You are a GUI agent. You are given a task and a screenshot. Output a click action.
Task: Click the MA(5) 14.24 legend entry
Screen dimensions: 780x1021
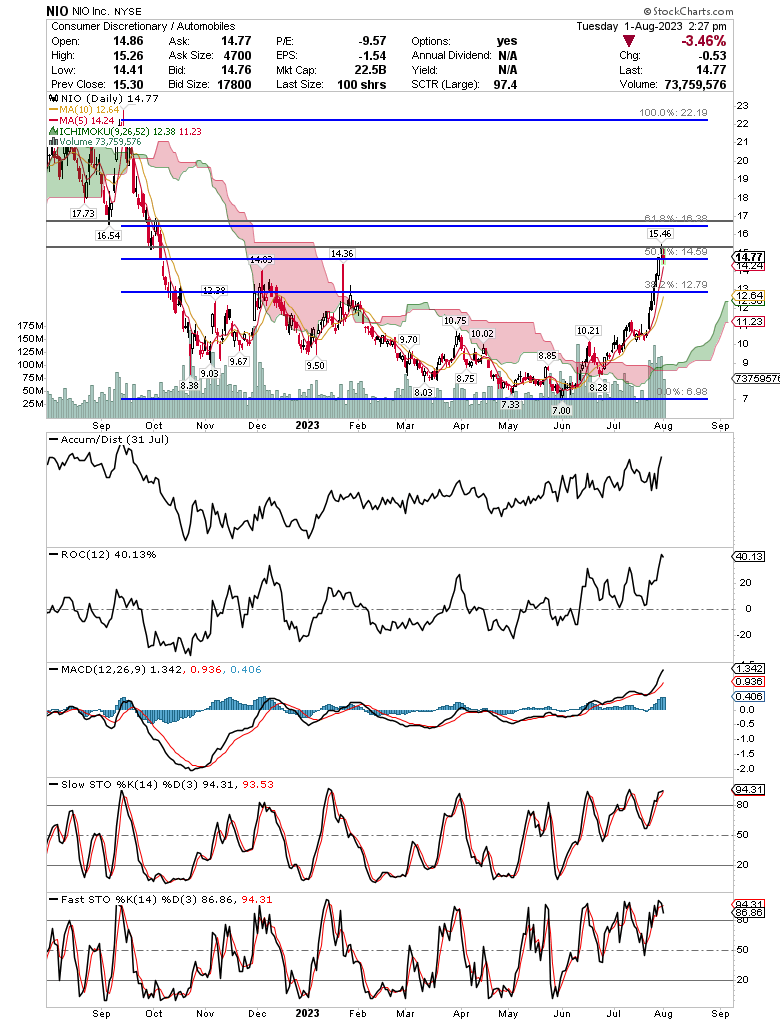[x=83, y=120]
